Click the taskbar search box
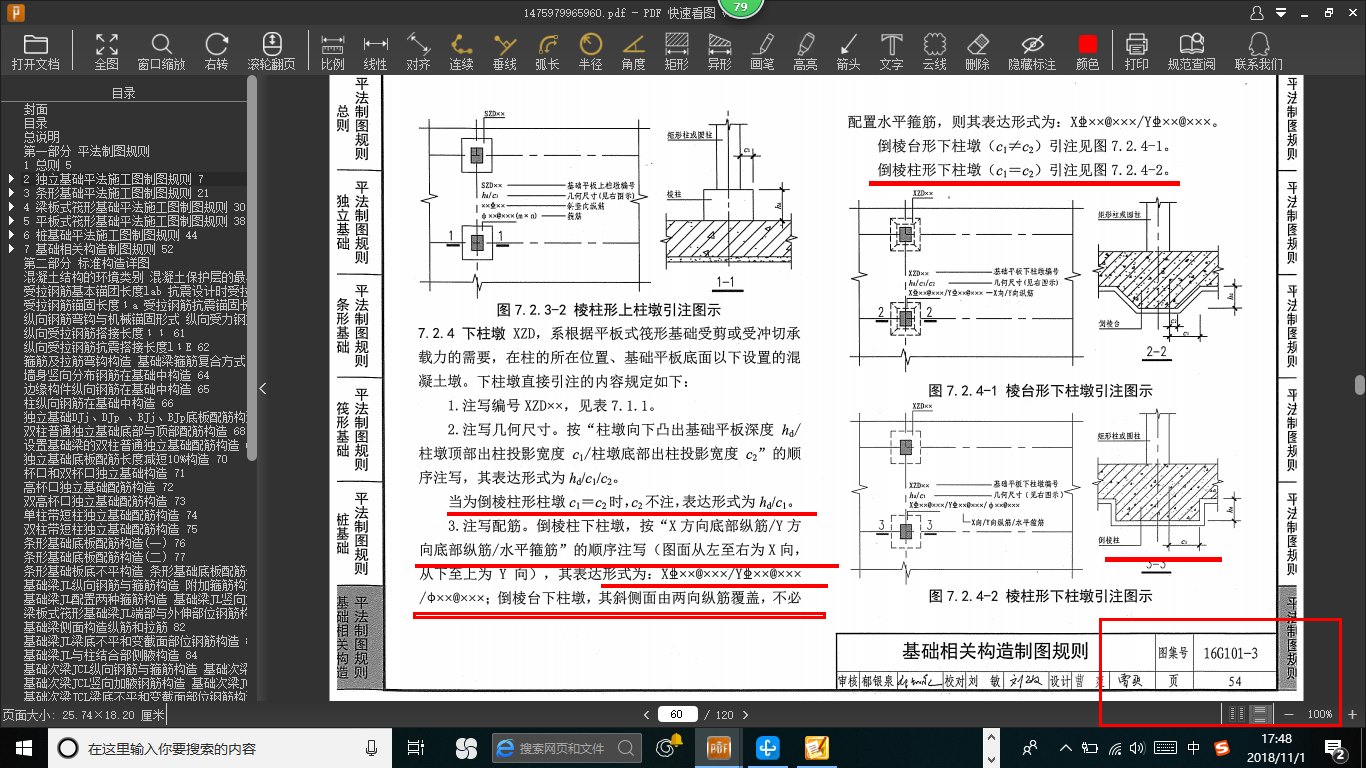This screenshot has width=1366, height=768. 220,747
